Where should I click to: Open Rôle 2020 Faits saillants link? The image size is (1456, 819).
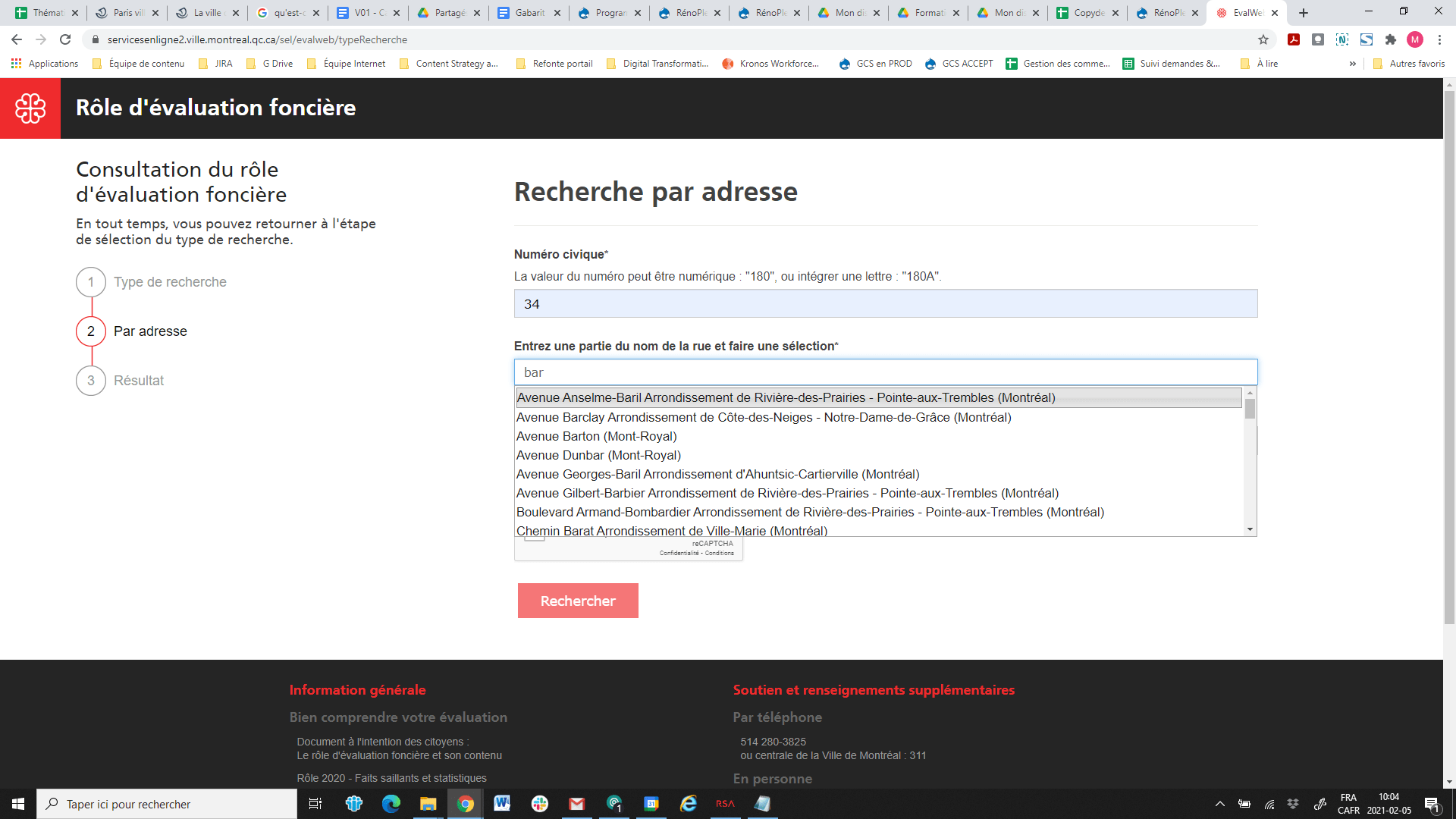(x=391, y=778)
